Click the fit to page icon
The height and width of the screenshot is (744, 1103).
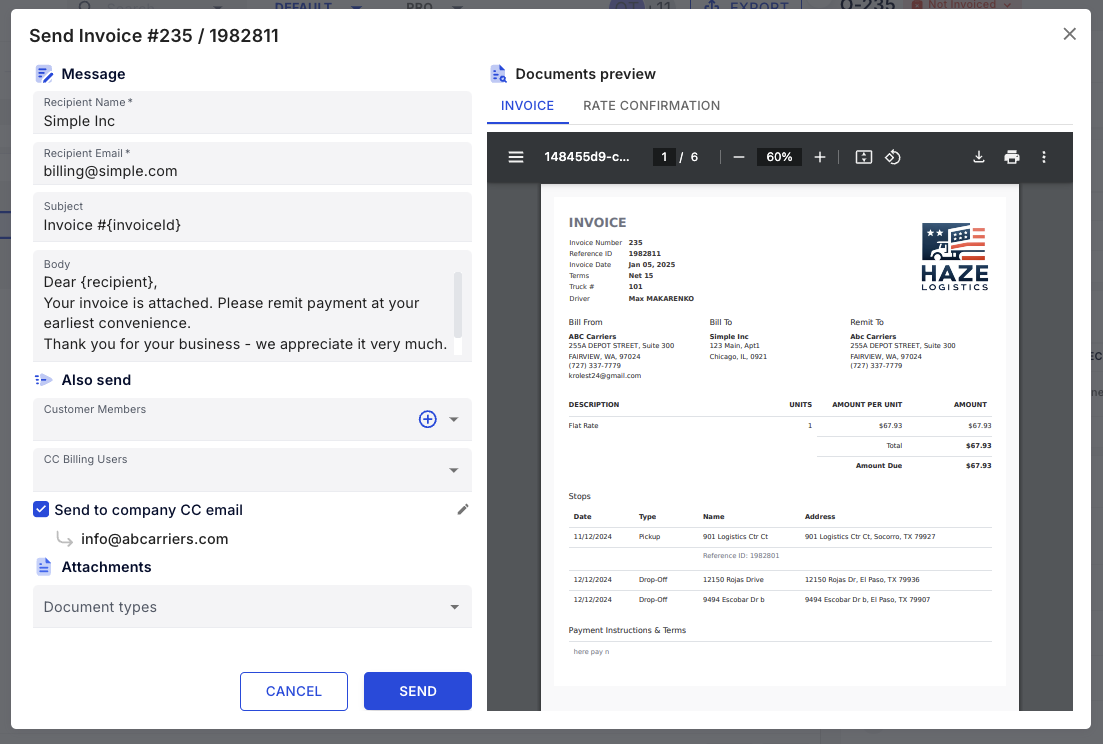point(864,157)
